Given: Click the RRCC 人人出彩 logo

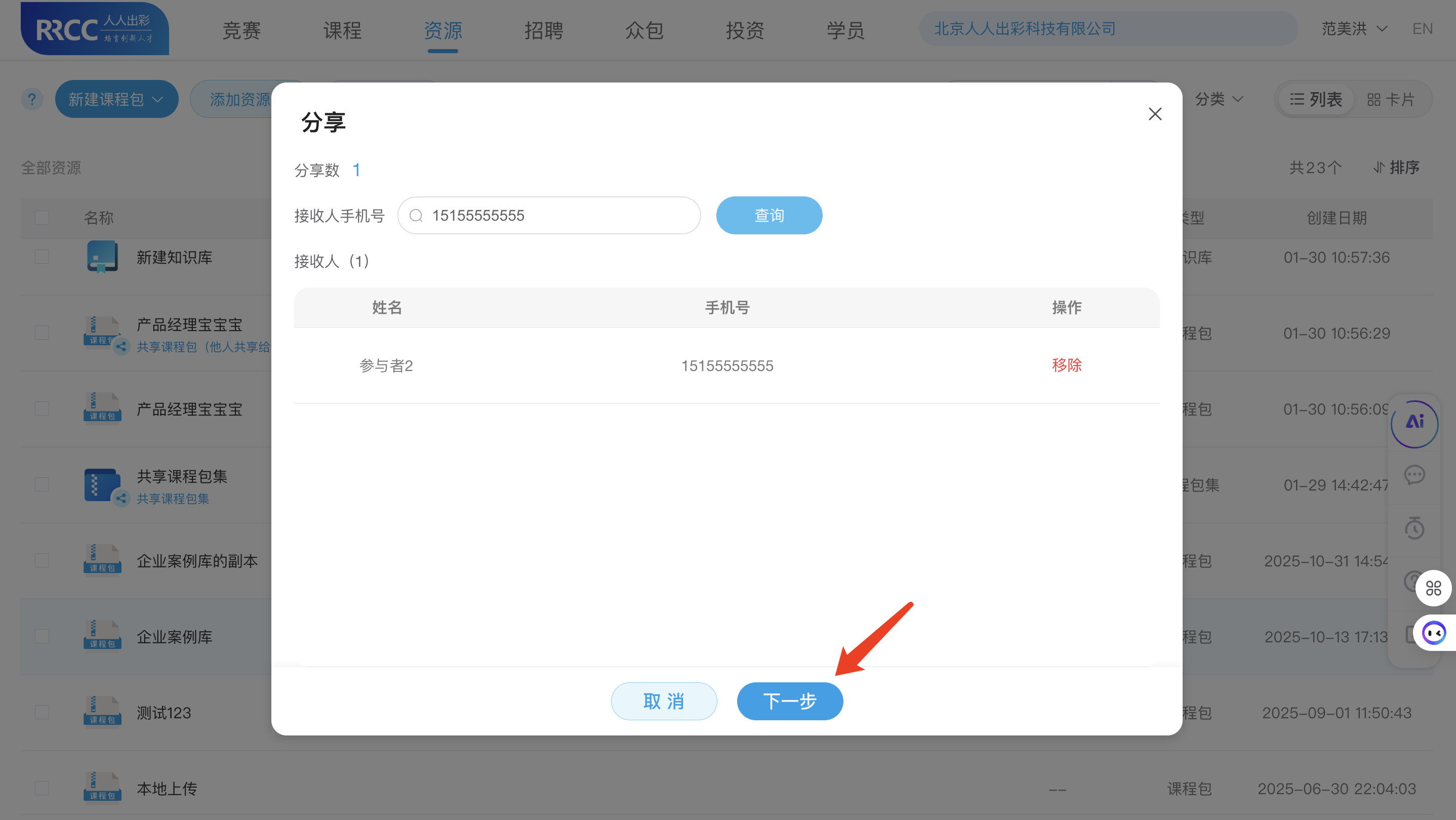Looking at the screenshot, I should 94,28.
